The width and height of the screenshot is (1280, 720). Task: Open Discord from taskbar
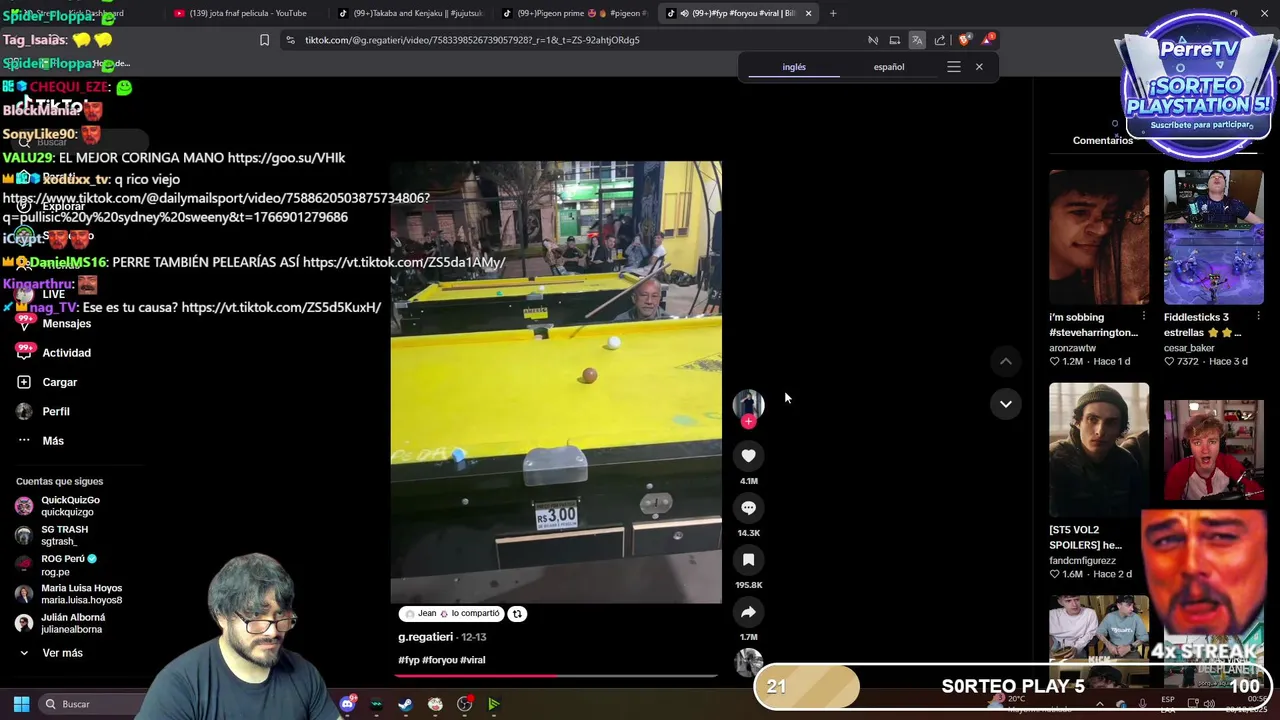pos(347,704)
